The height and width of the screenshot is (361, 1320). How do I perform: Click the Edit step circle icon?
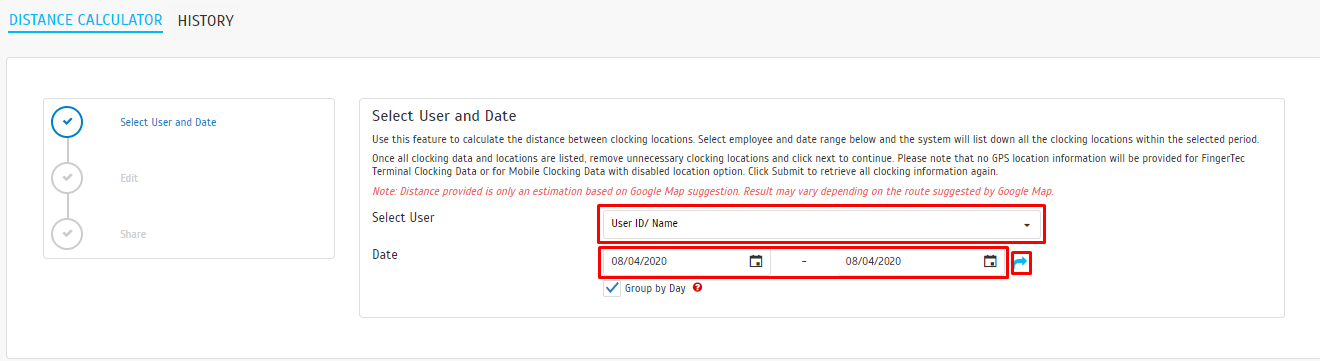pyautogui.click(x=67, y=178)
